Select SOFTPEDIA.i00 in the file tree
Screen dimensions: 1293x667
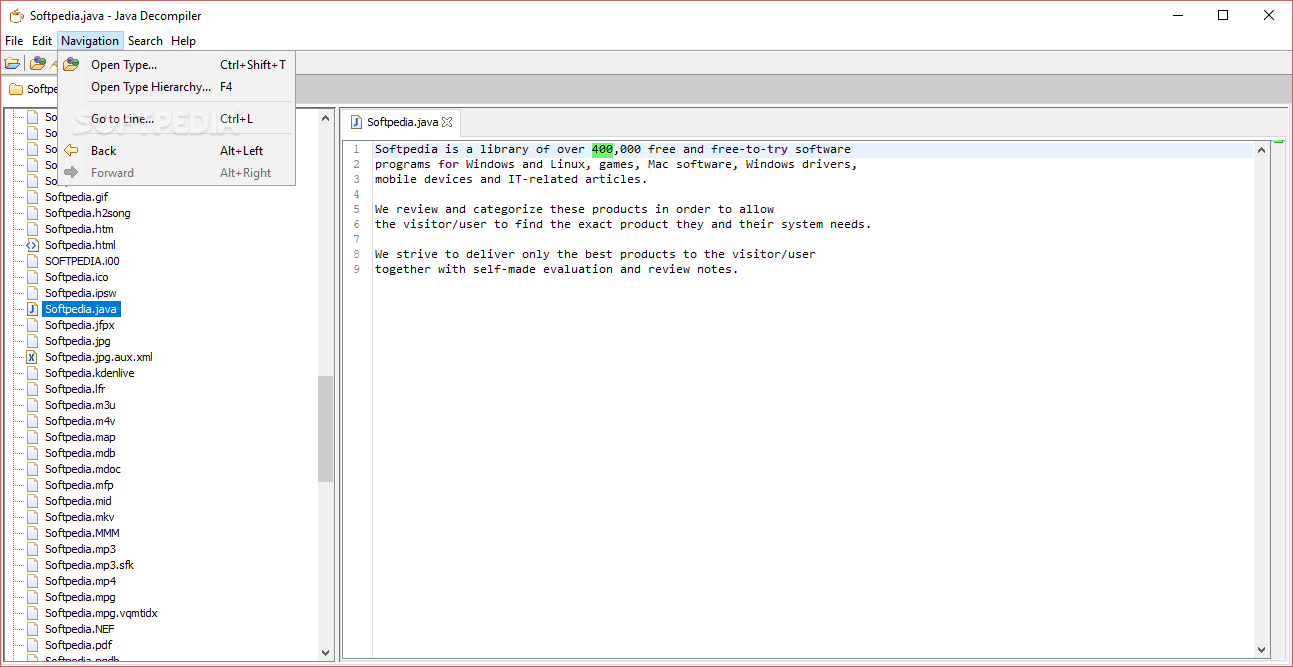82,261
